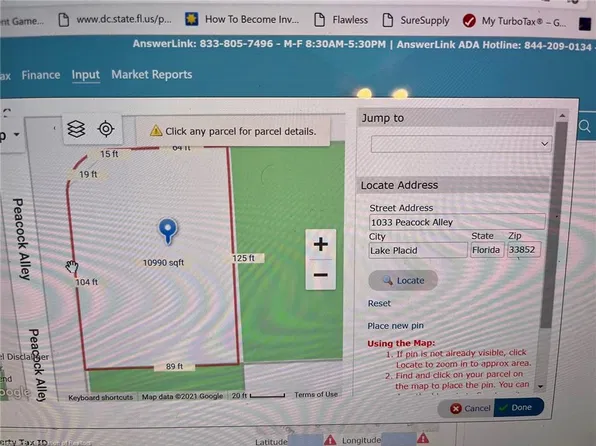Click the Done button
Screen dimensions: 596x446
518,408
